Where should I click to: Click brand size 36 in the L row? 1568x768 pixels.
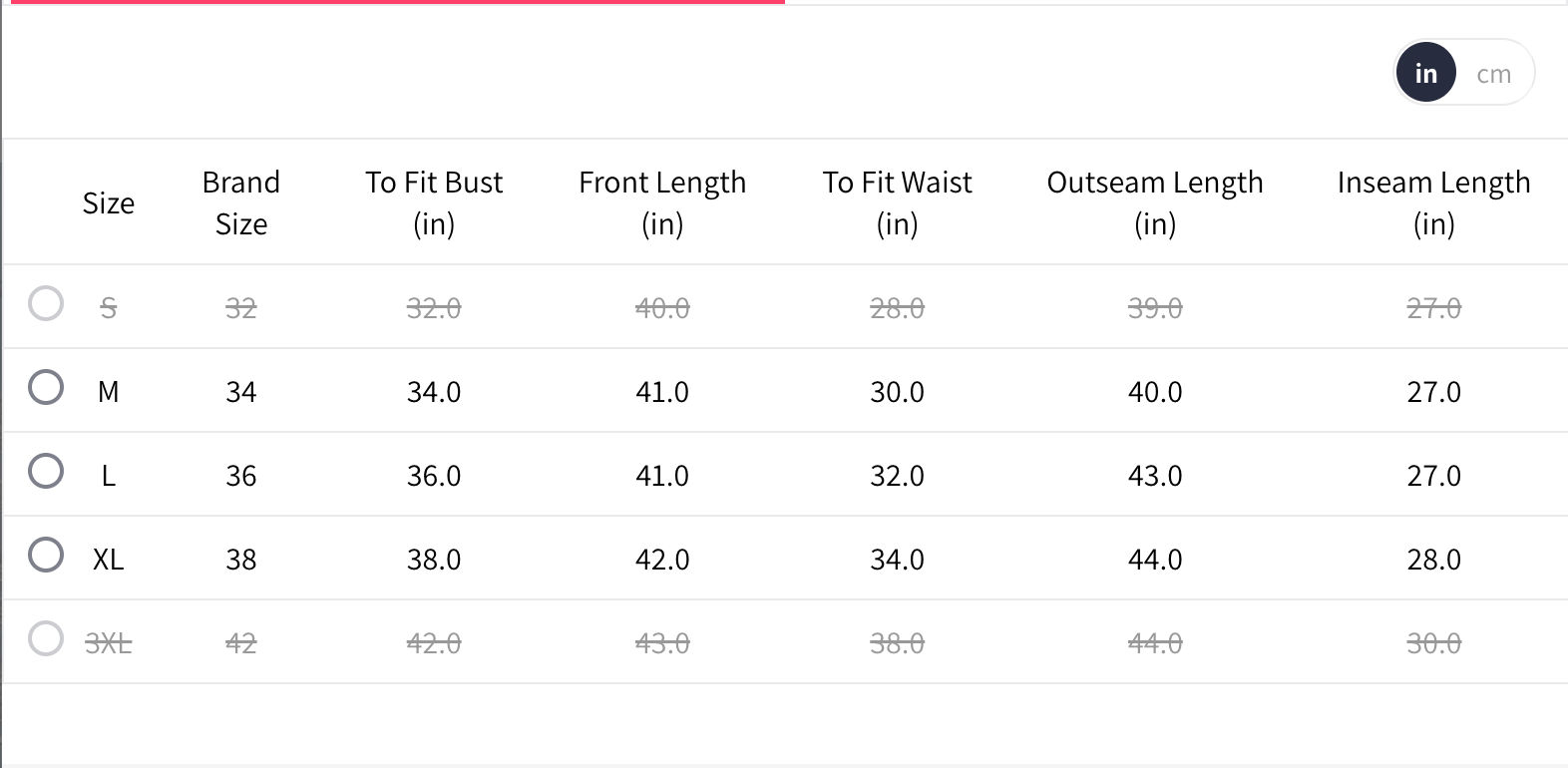[241, 476]
